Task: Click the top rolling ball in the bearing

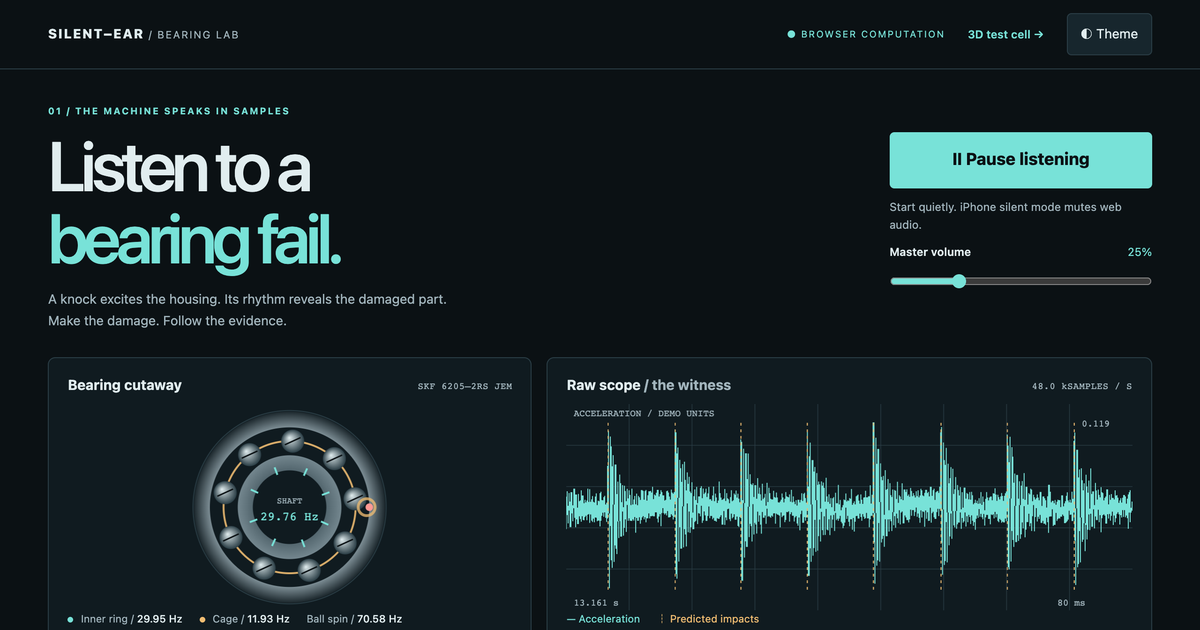Action: pos(291,440)
